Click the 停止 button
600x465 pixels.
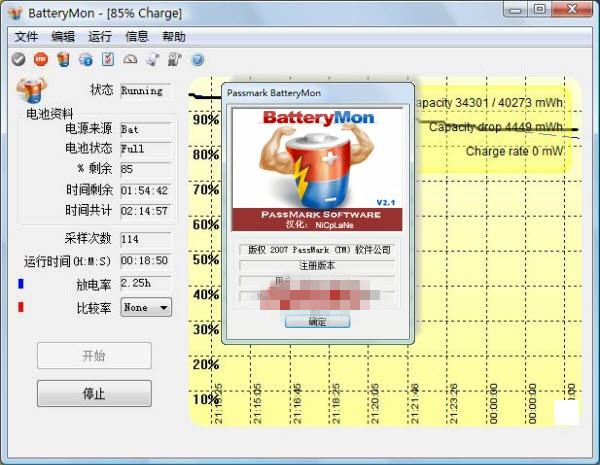[x=94, y=393]
